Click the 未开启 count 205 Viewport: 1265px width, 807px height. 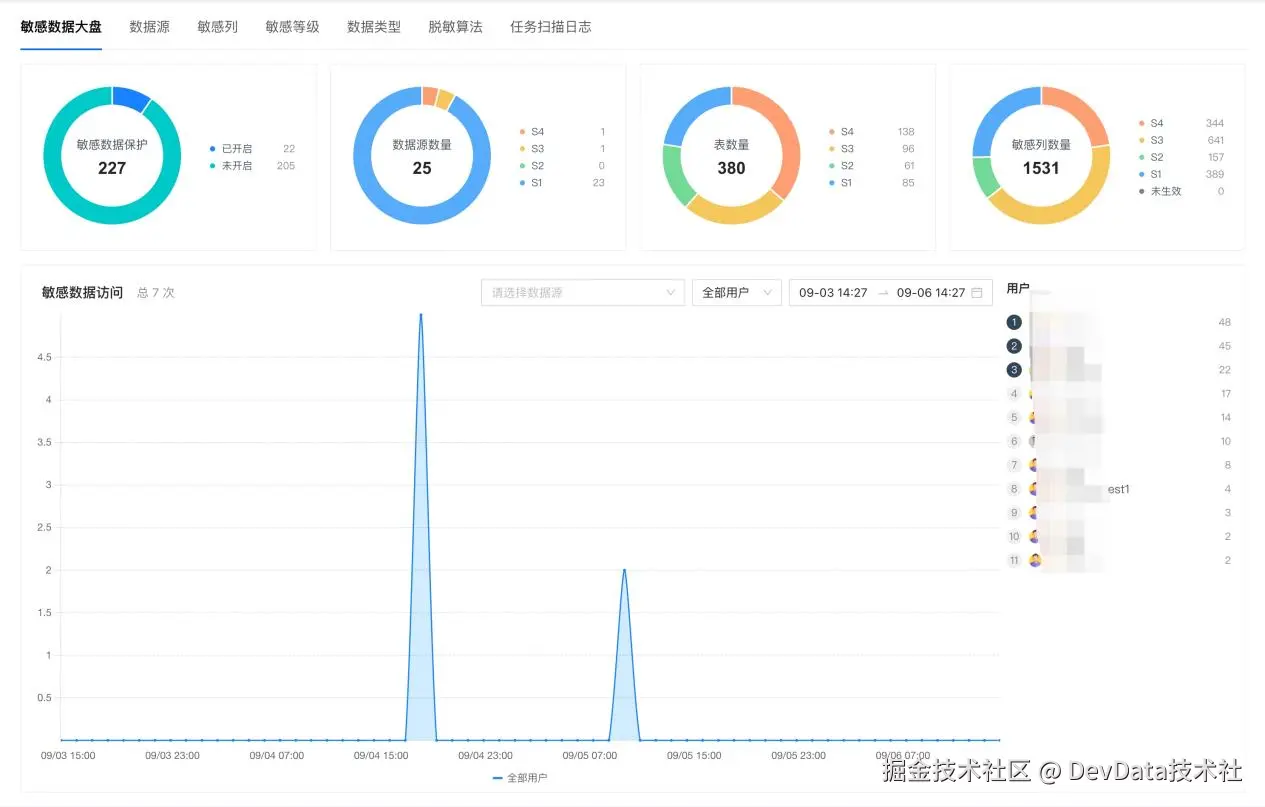point(286,166)
